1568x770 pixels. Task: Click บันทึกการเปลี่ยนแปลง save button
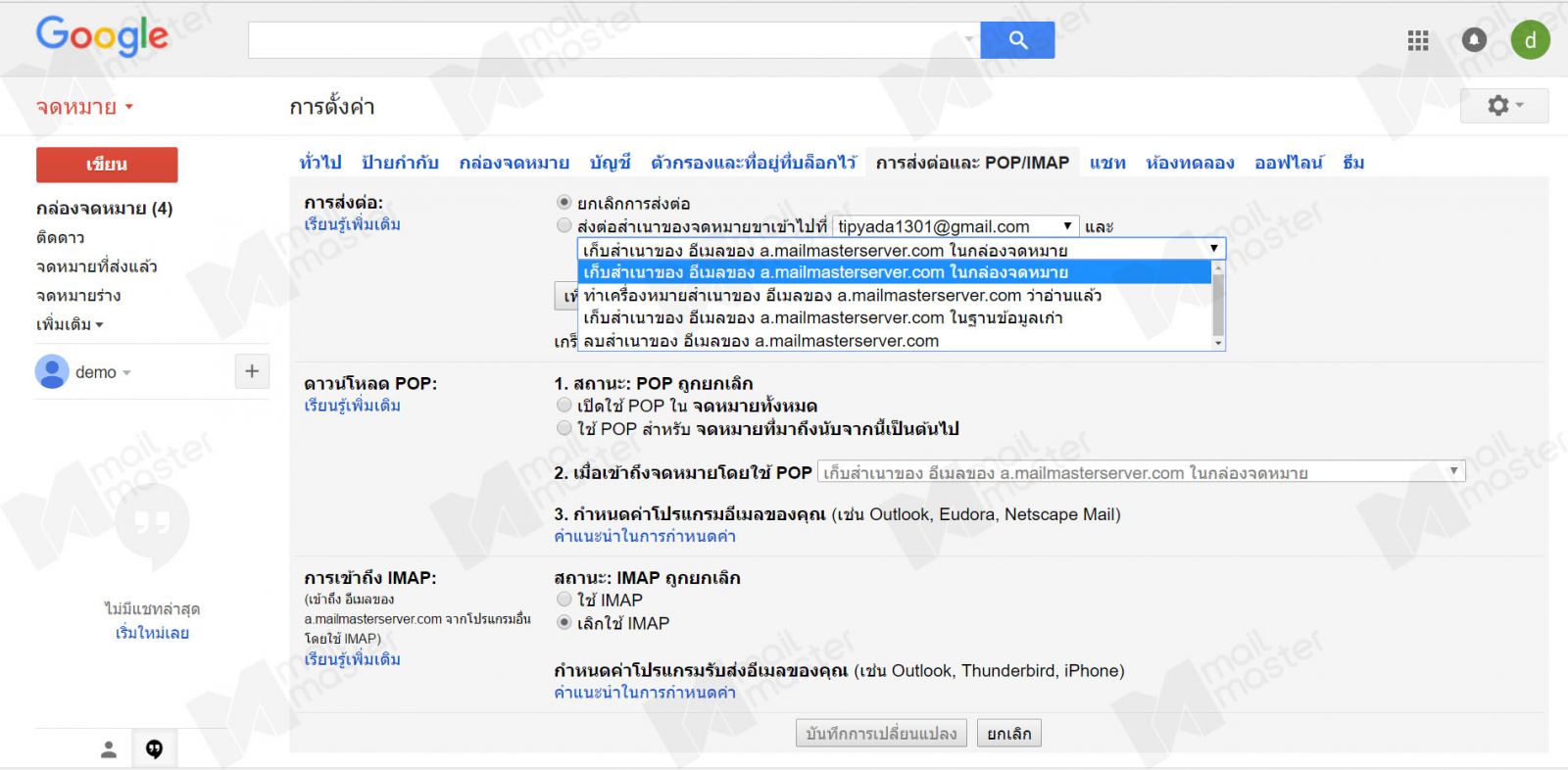(x=881, y=734)
